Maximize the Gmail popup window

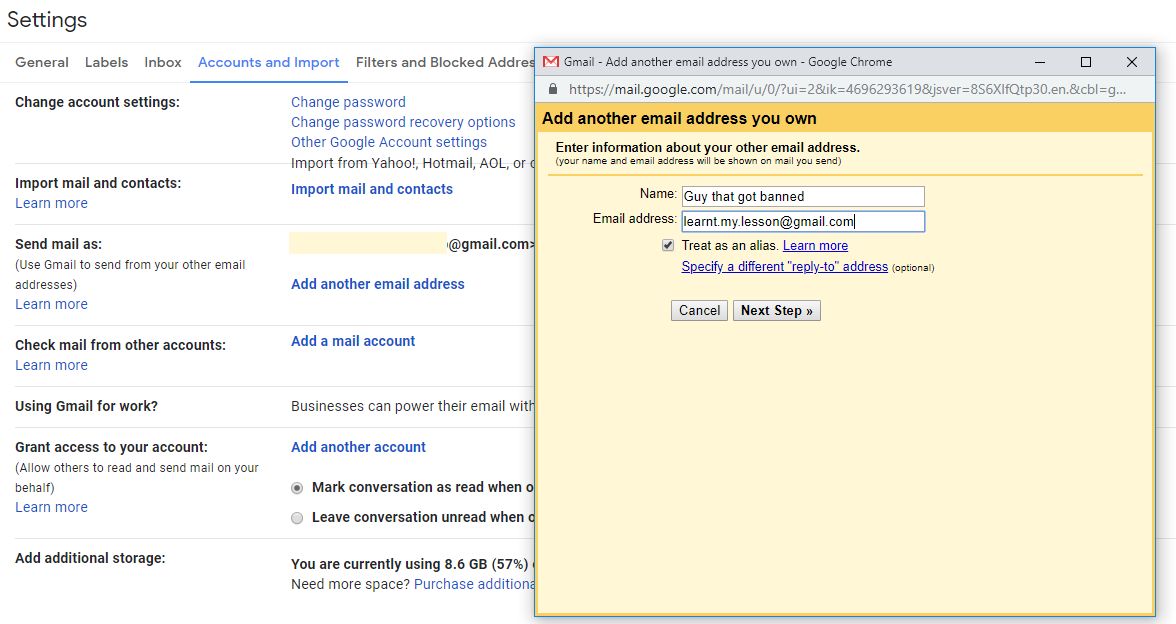(x=1085, y=62)
